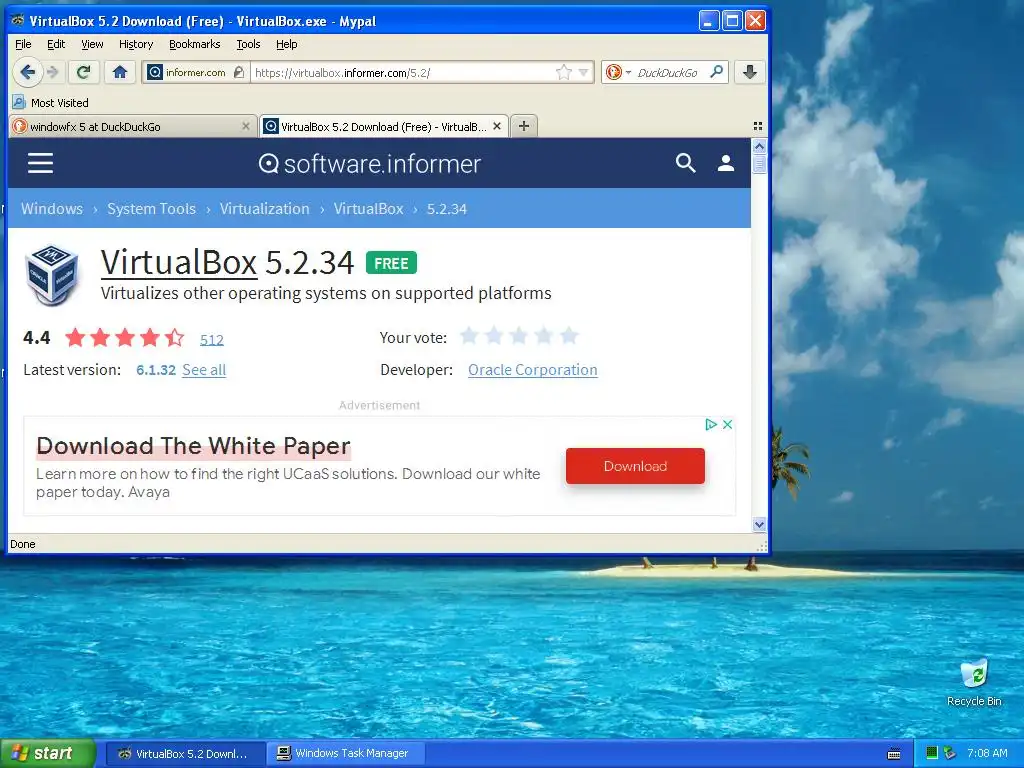This screenshot has height=768, width=1024.
Task: Bookmark this page with the star icon
Action: tap(564, 72)
